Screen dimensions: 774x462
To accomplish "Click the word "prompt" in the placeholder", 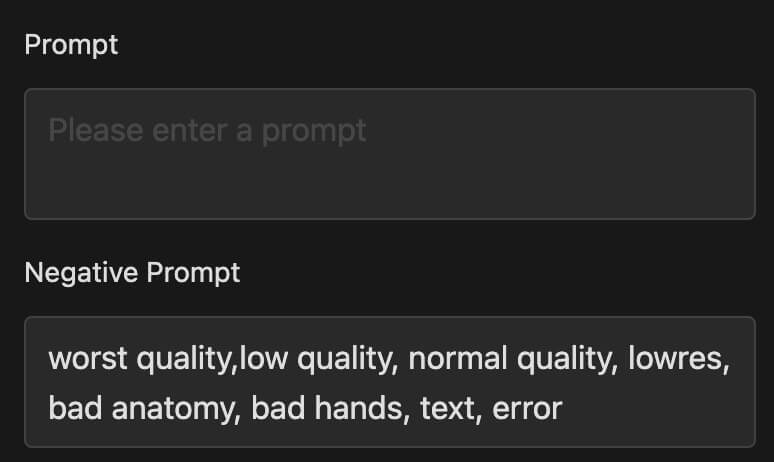I will 314,132.
